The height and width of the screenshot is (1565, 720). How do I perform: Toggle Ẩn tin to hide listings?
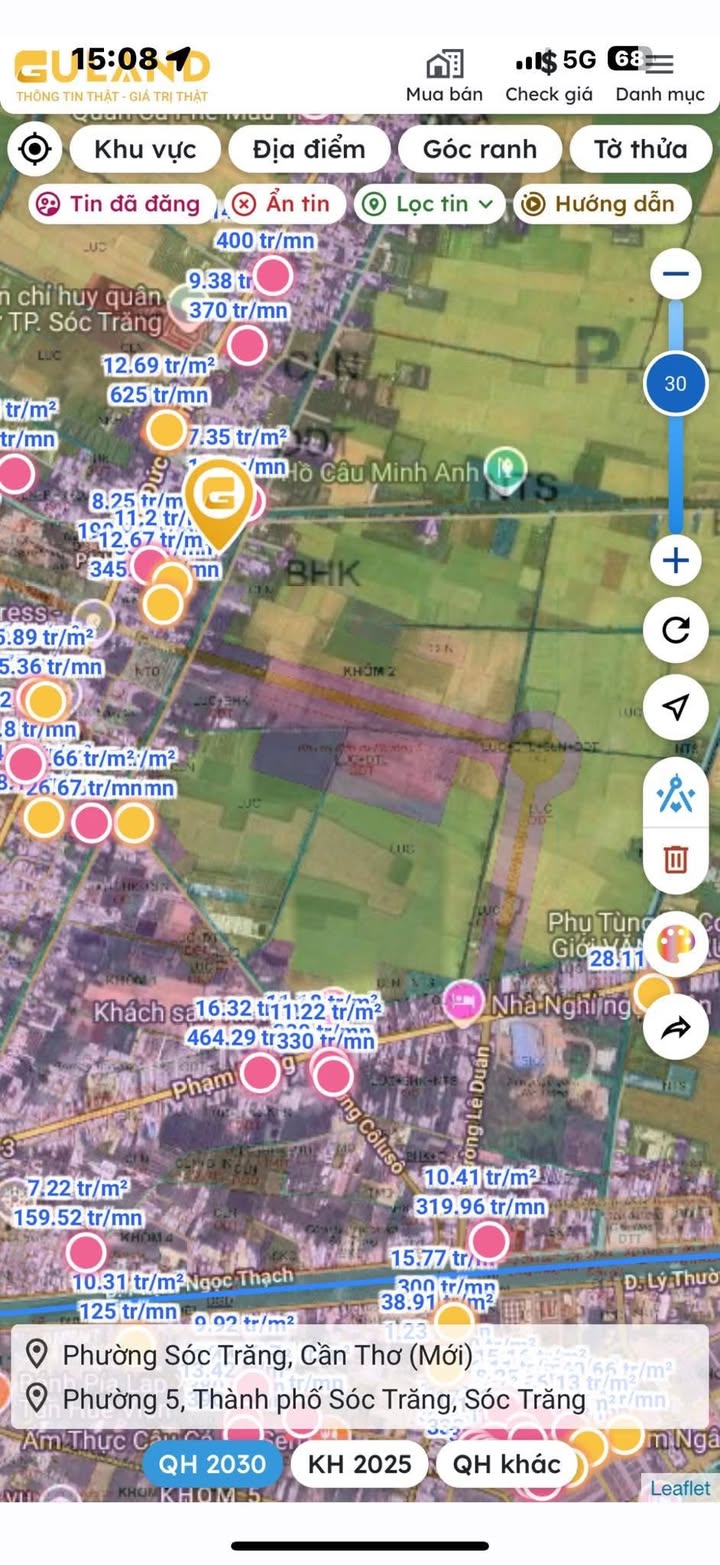pos(285,204)
